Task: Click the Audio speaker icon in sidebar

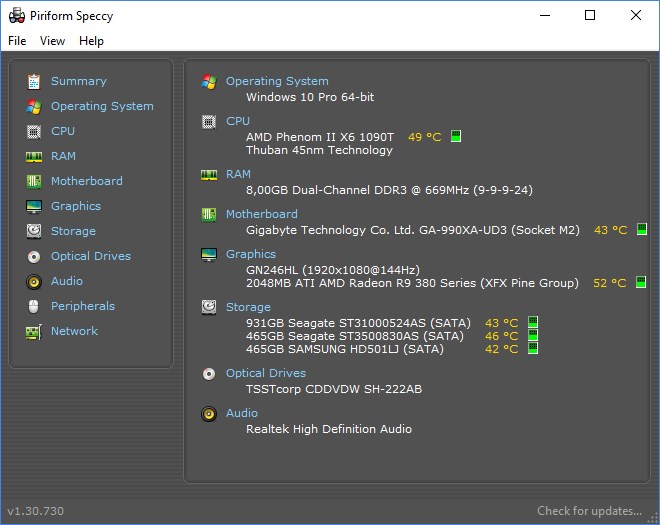Action: pos(34,281)
